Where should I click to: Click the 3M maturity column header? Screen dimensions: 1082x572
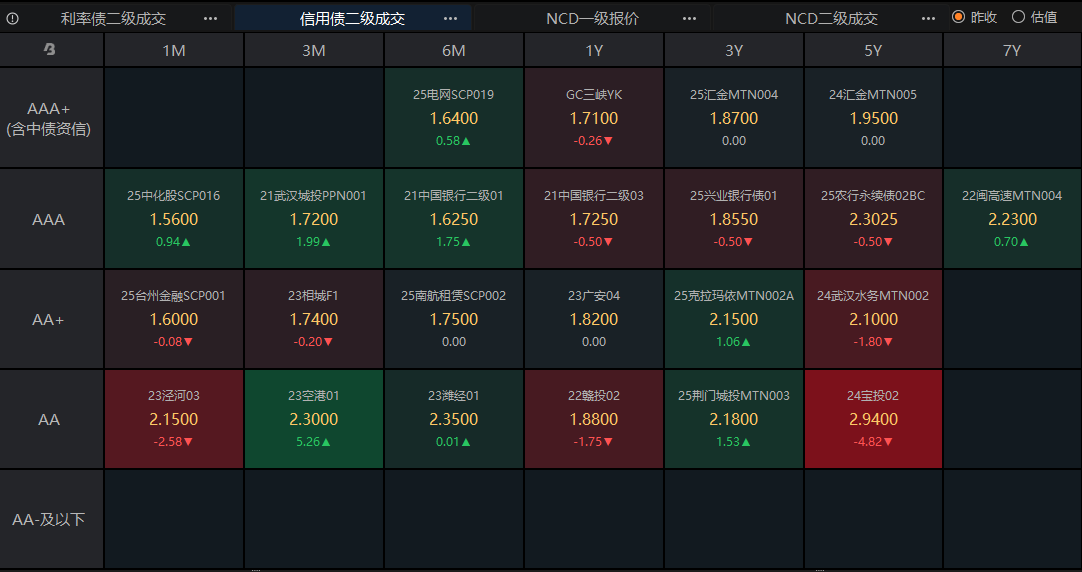coord(314,50)
